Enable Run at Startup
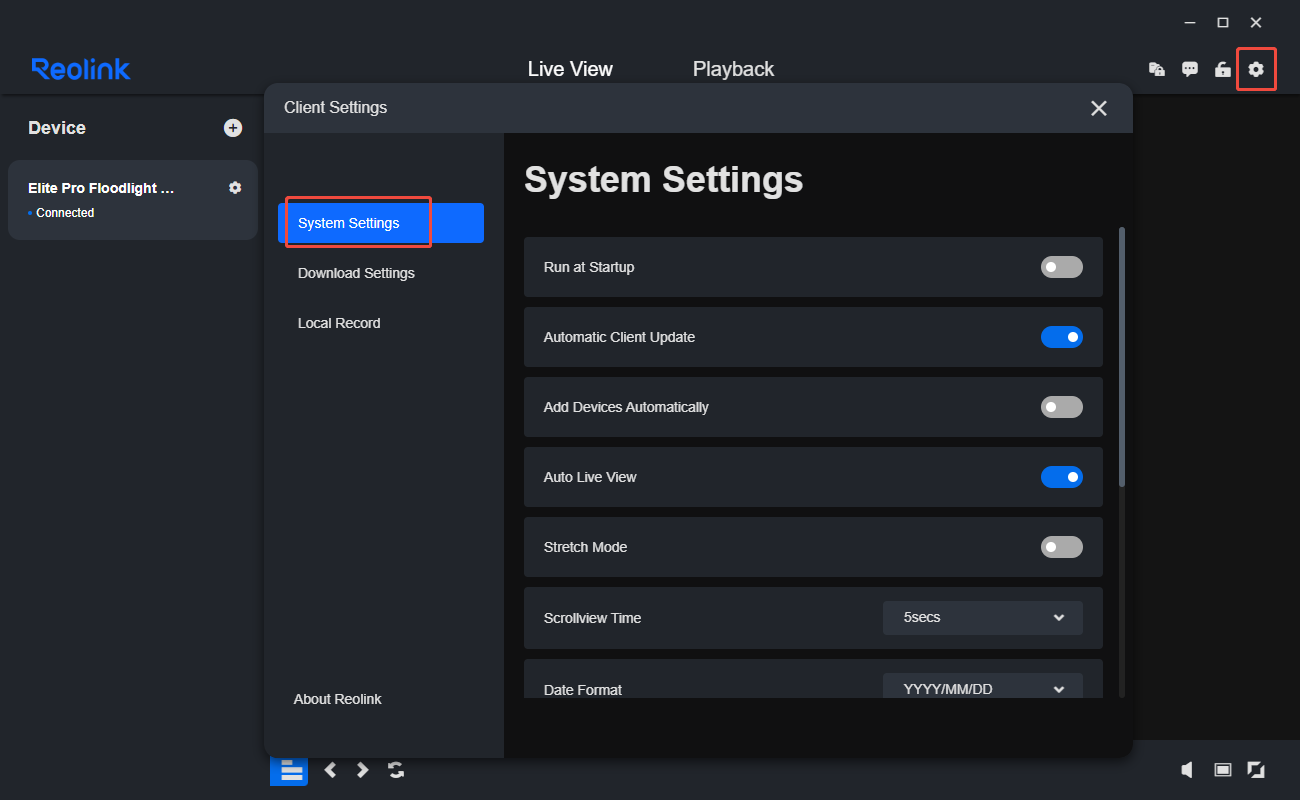 pyautogui.click(x=1061, y=267)
